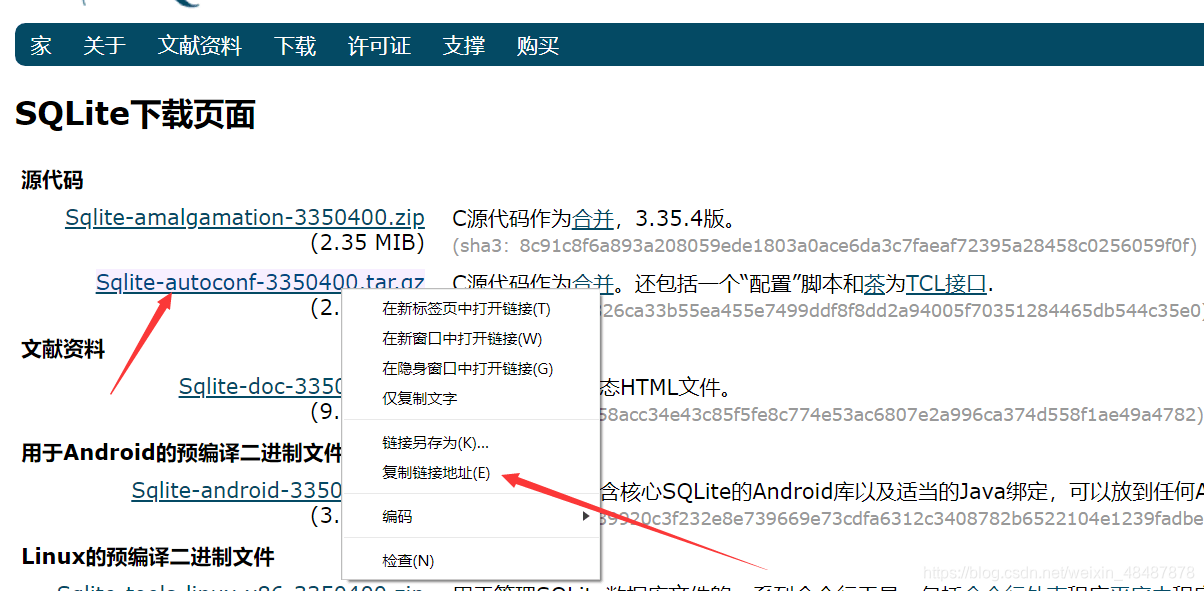This screenshot has height=591, width=1204.
Task: Click the 茶 hyperlink in the text
Action: click(x=876, y=282)
